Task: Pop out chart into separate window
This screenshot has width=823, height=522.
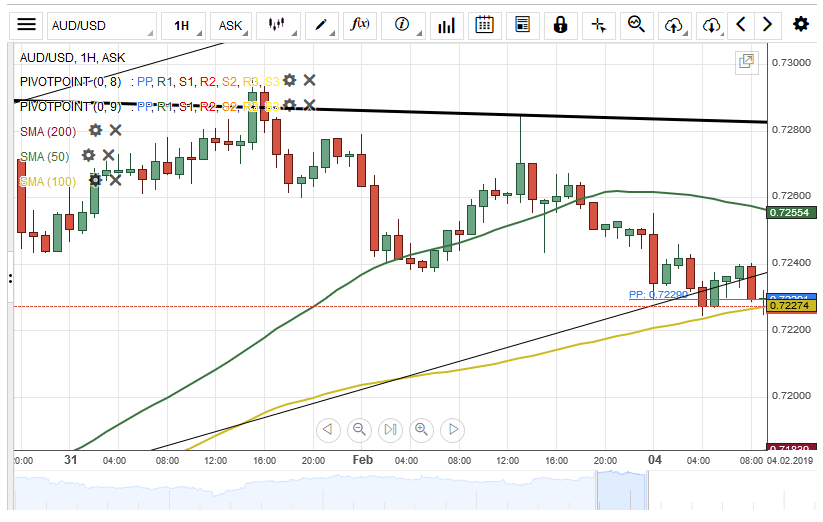Action: click(x=746, y=62)
